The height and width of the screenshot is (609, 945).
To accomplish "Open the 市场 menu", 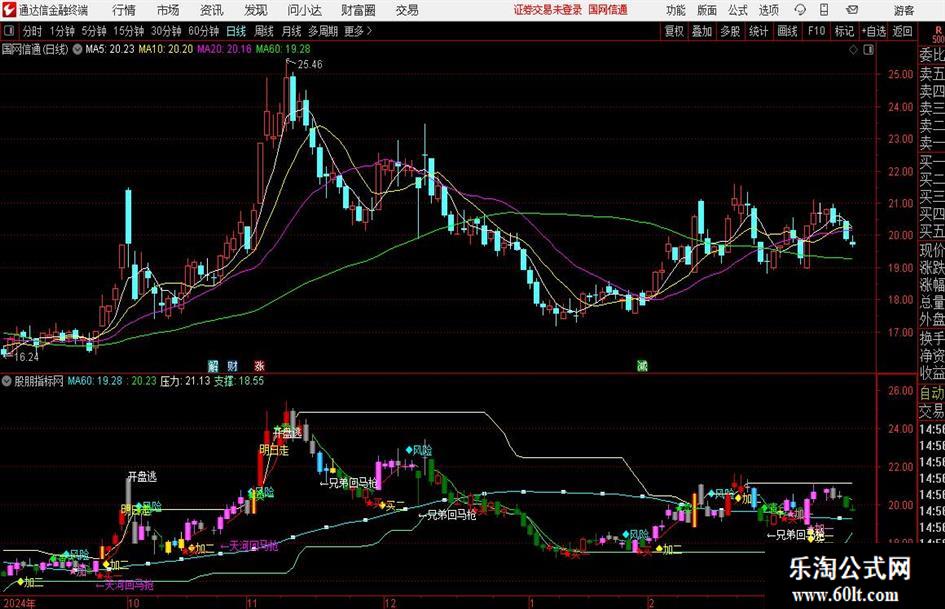I will pos(168,10).
